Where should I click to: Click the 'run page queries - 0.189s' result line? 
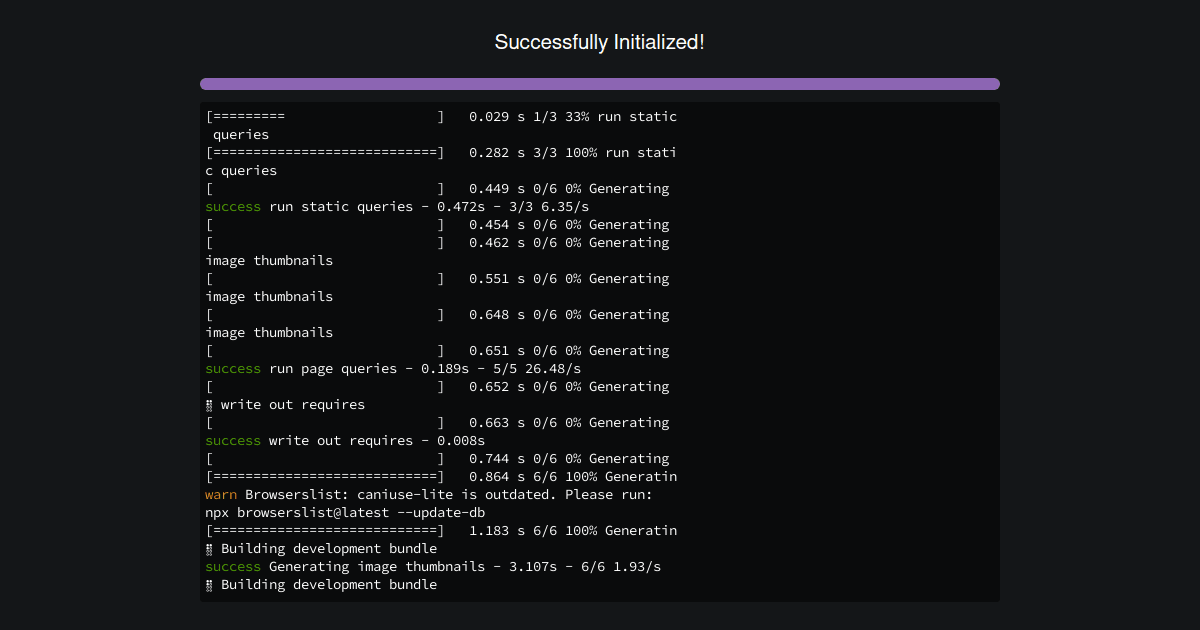pyautogui.click(x=400, y=368)
